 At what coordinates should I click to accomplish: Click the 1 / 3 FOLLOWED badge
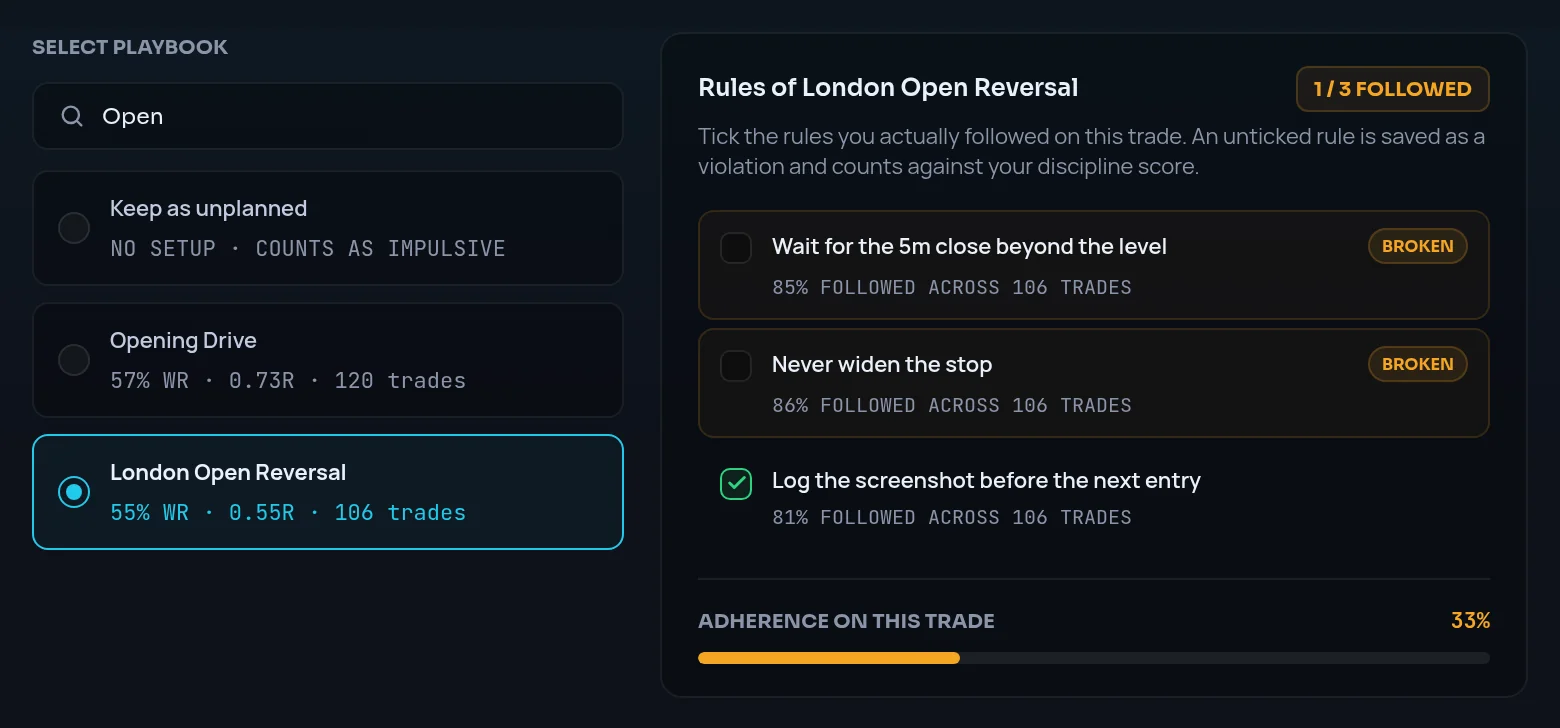coord(1392,89)
